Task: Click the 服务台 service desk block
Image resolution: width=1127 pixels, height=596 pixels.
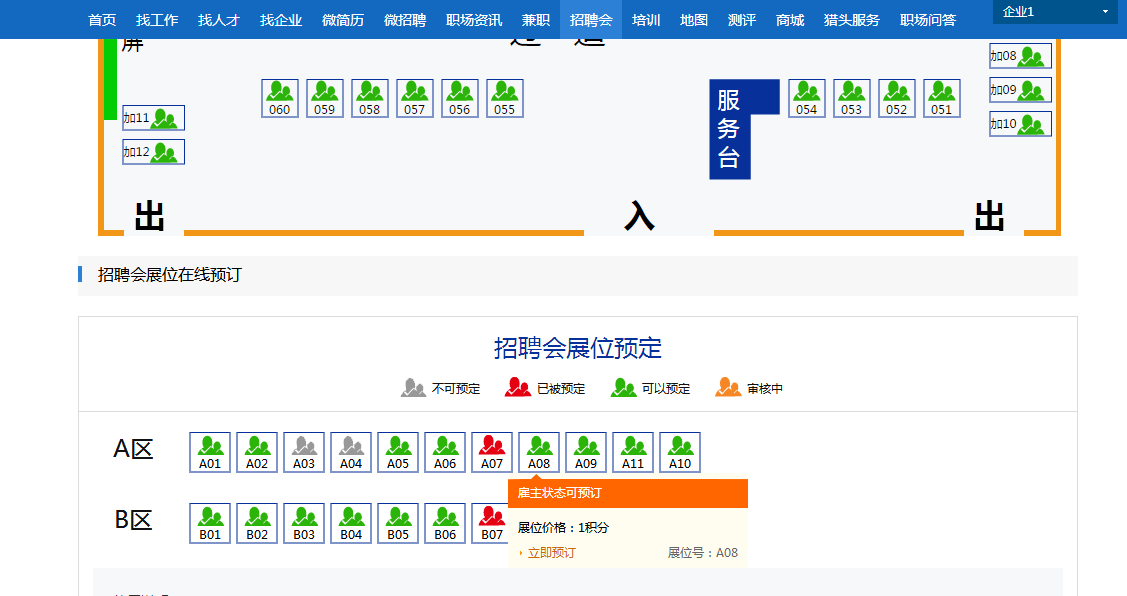Action: tap(729, 129)
